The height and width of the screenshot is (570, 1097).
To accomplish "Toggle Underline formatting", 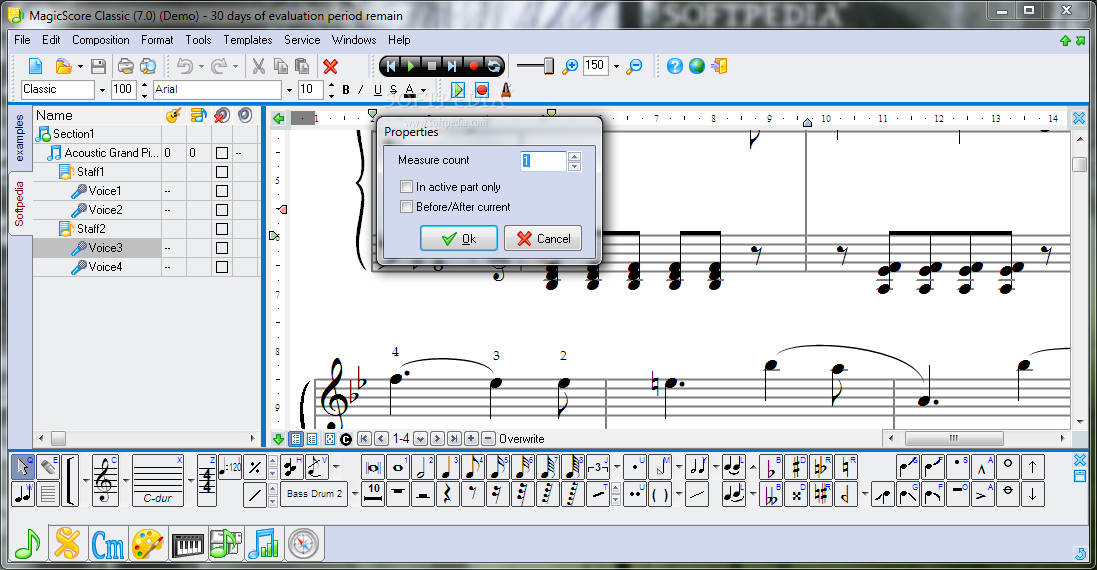I will 378,90.
